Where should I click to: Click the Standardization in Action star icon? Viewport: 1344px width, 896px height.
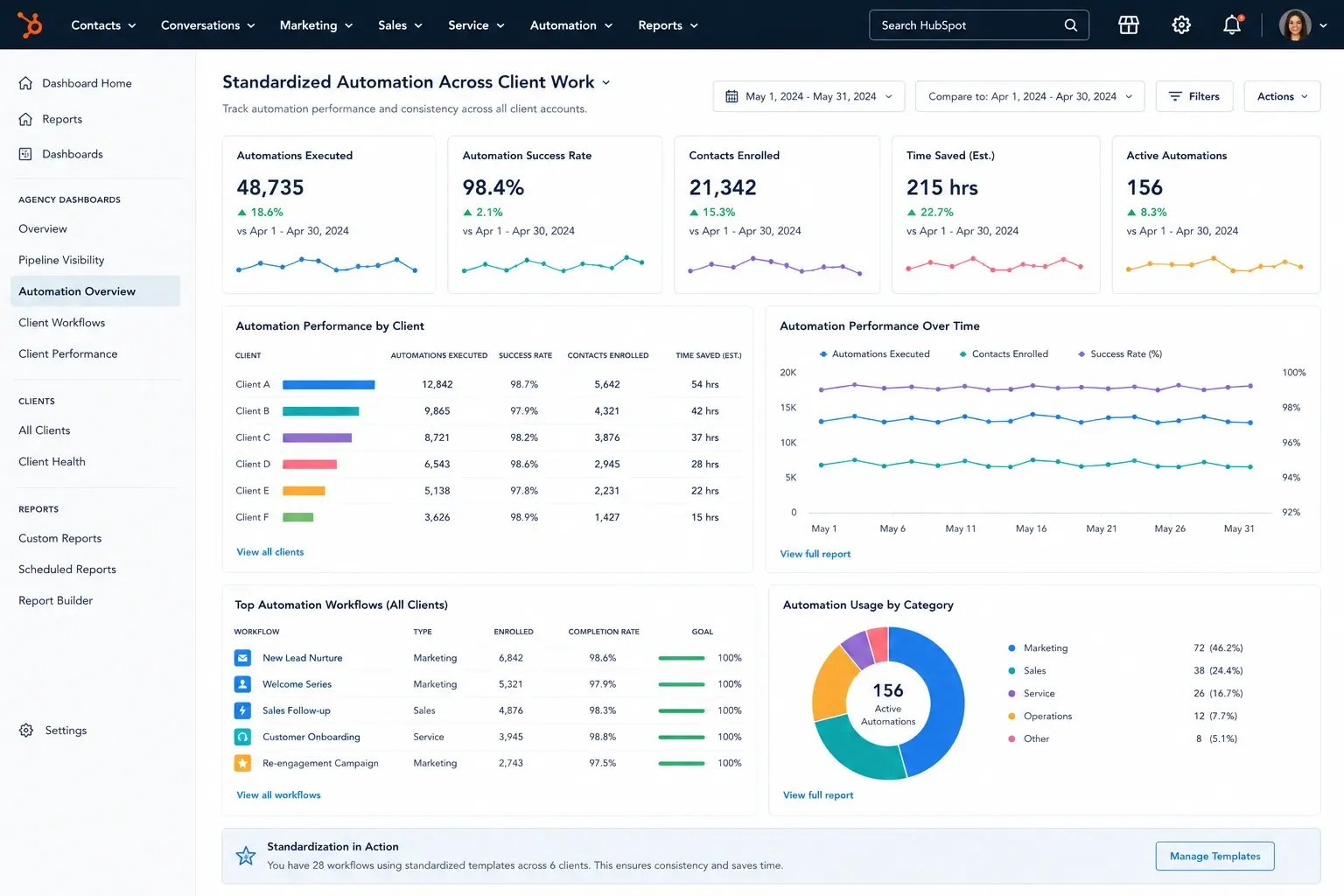coord(246,856)
